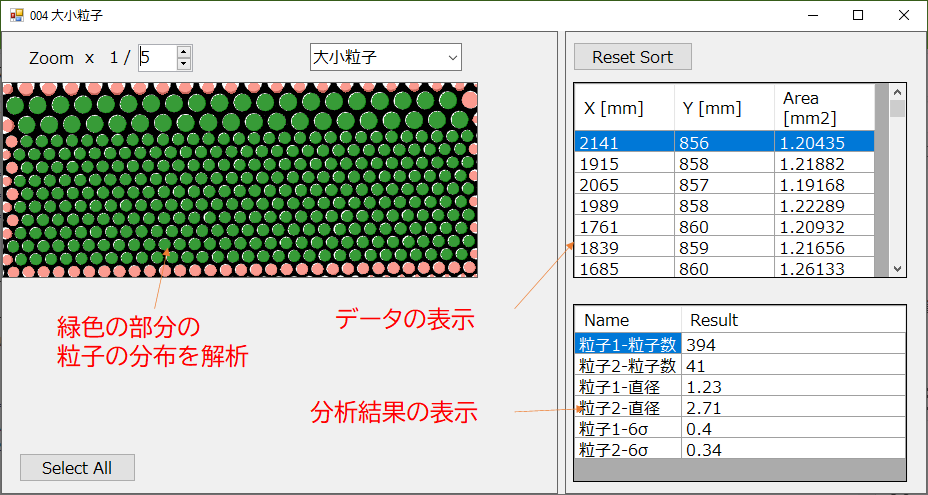This screenshot has height=495, width=928.
Task: Click the data table scrollbar thumb
Action: (898, 108)
